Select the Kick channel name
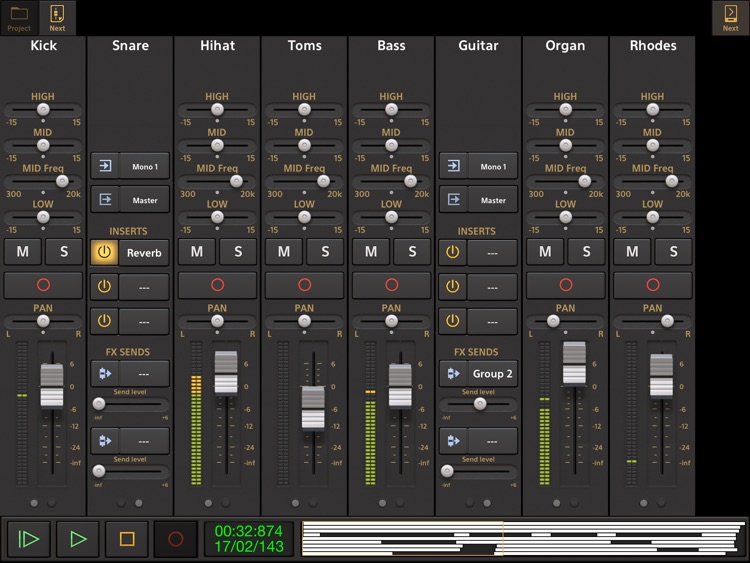 pyautogui.click(x=43, y=45)
